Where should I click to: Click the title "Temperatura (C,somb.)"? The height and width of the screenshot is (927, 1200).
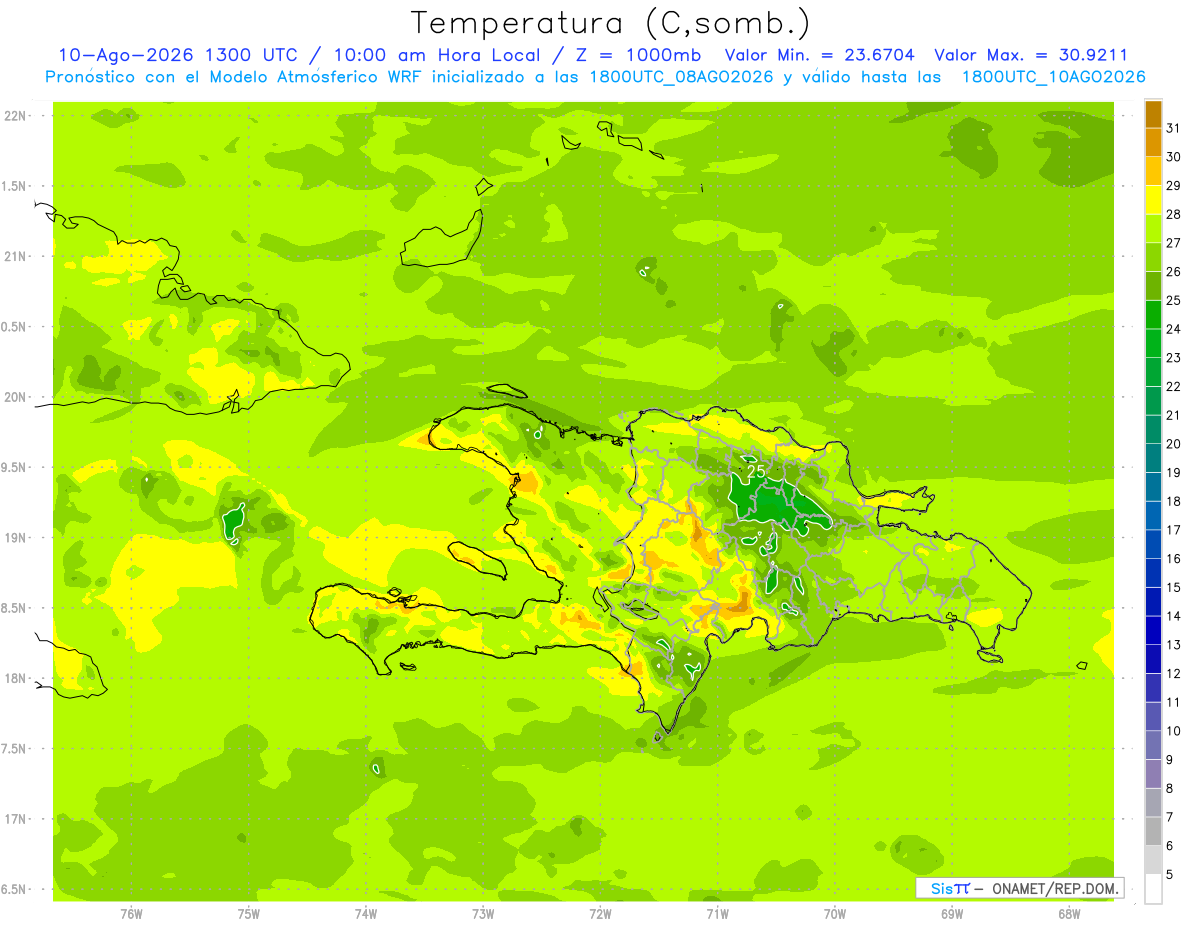click(610, 22)
